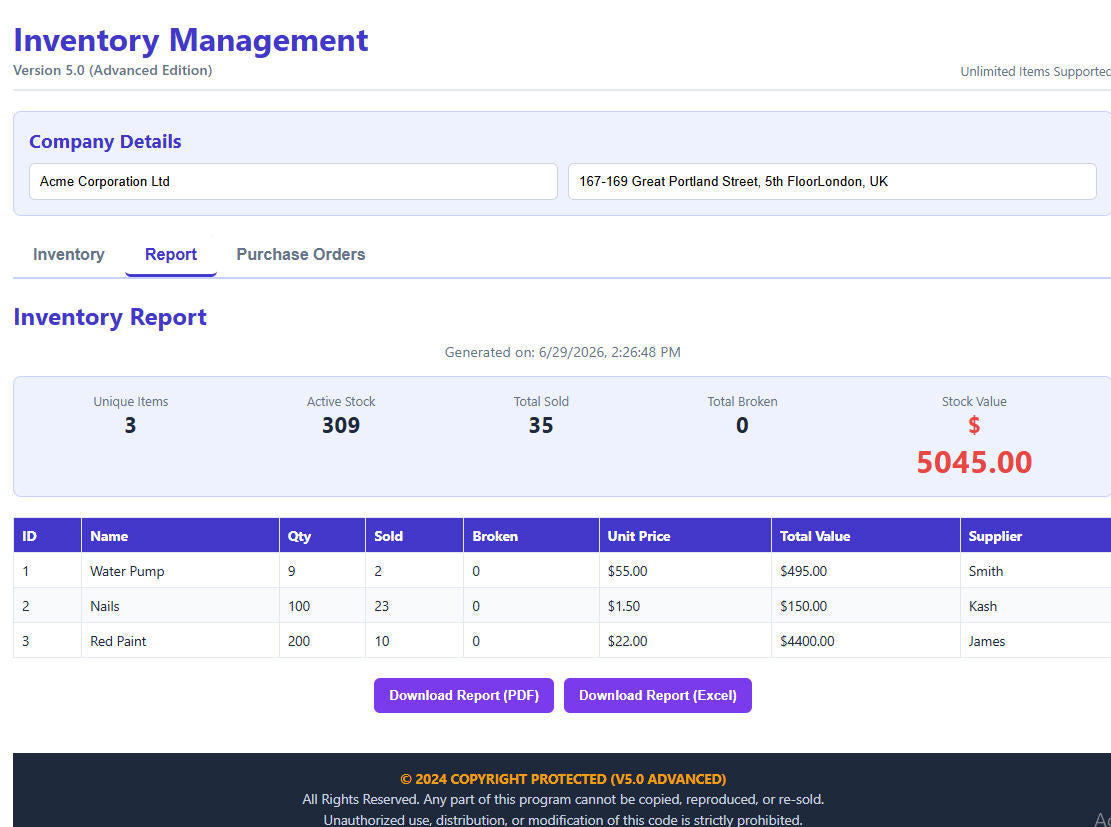
Task: Click the Sold value 2 for Water Pump
Action: (x=414, y=570)
